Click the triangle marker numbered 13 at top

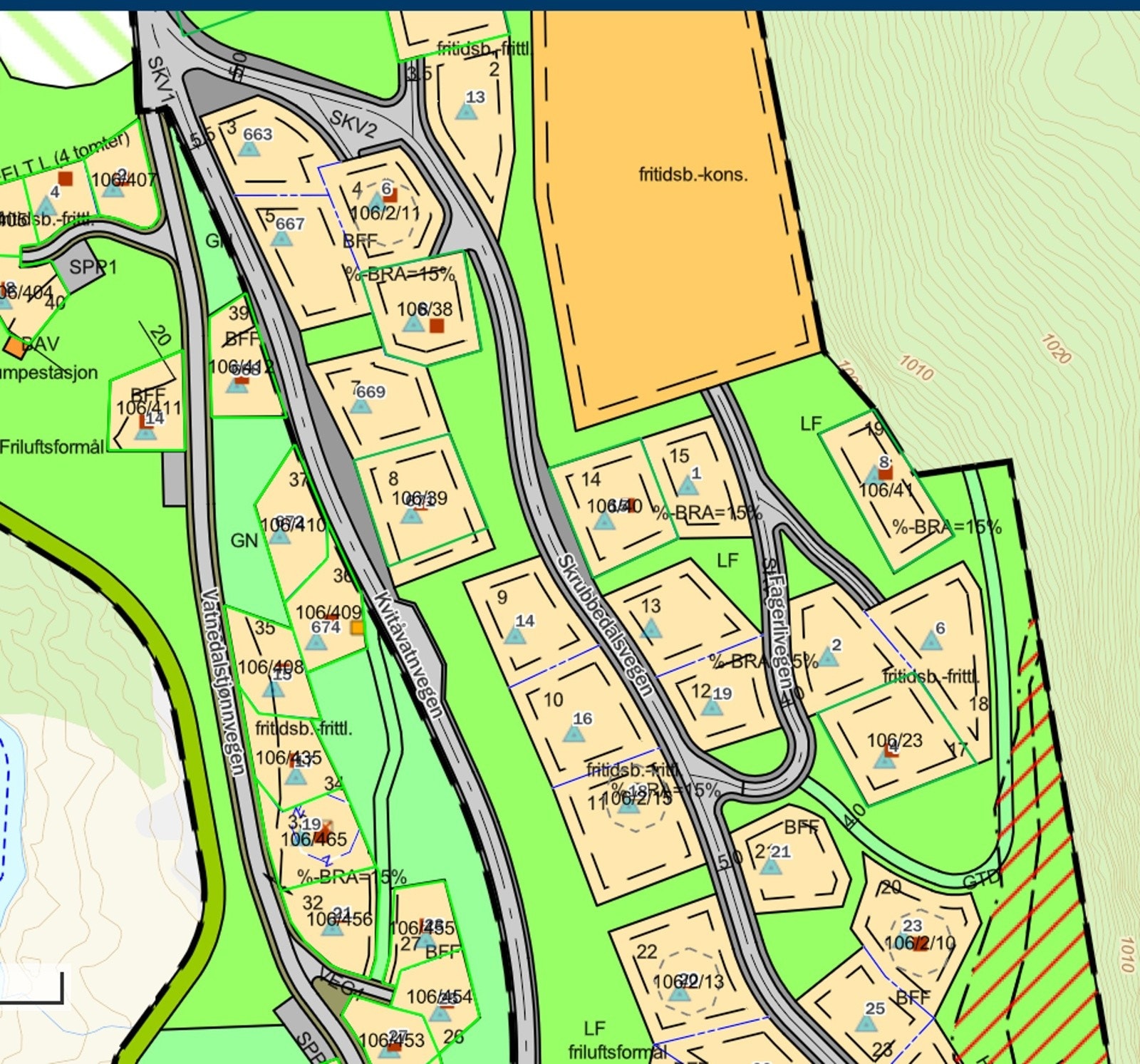coord(466,111)
